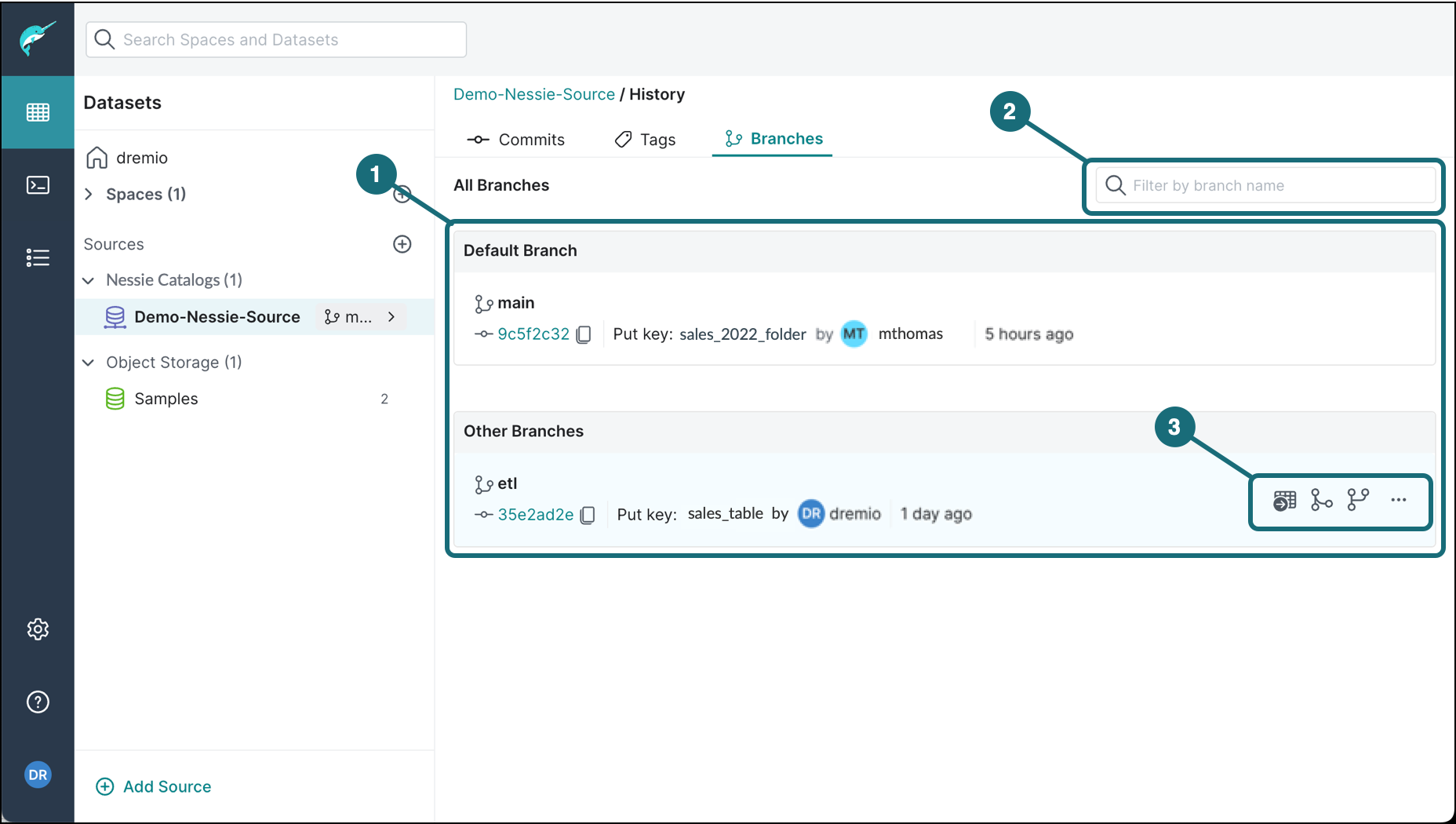Screen dimensions: 1456x824
Task: Click the Add Source button
Action: pos(154,786)
